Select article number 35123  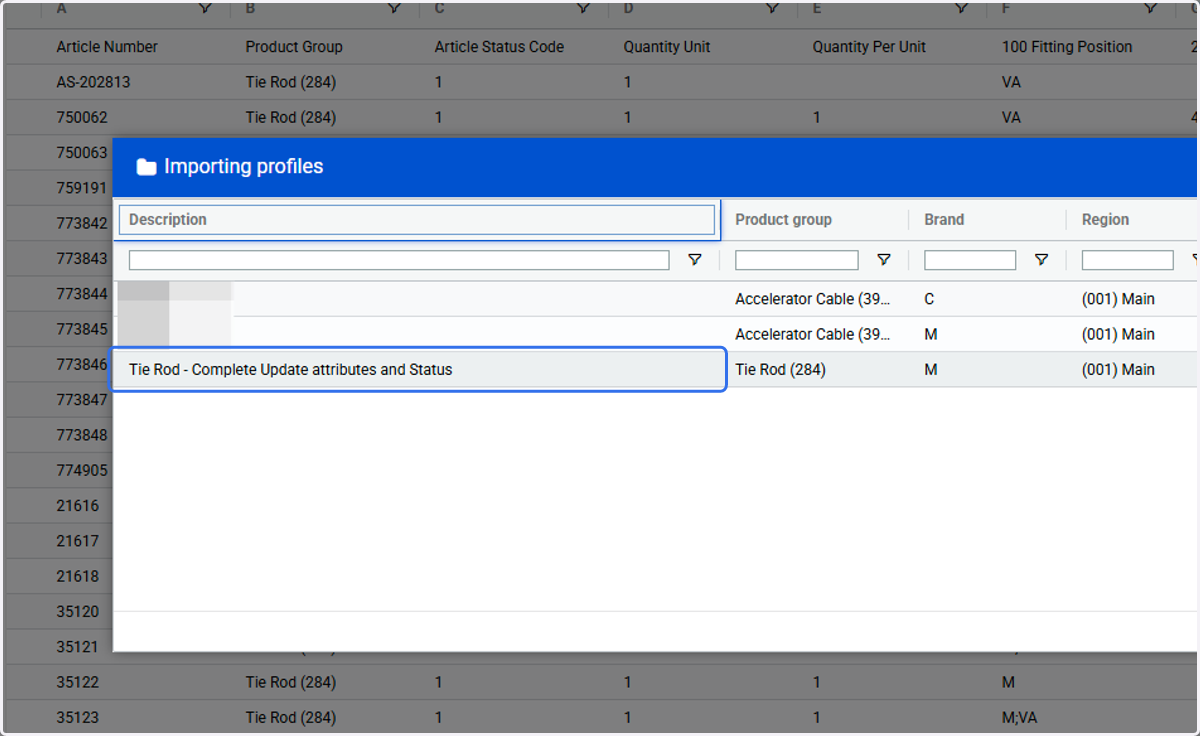click(x=78, y=717)
